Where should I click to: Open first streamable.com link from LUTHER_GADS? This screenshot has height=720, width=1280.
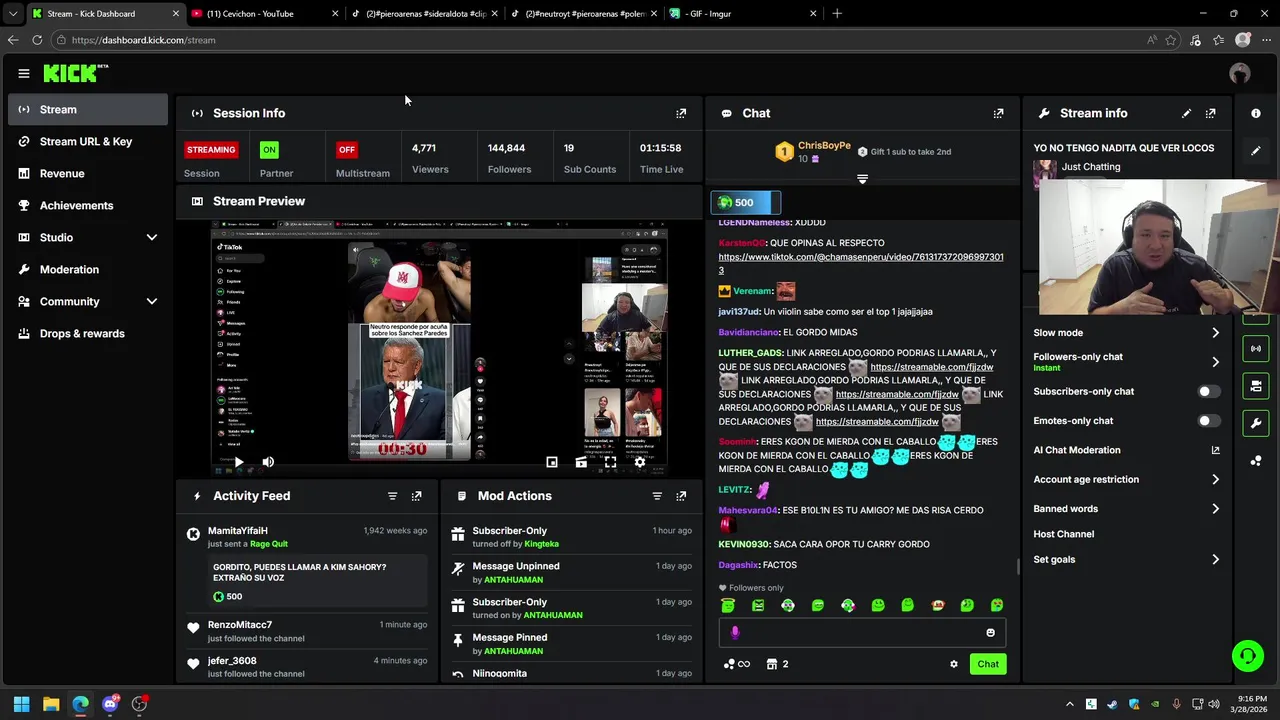pyautogui.click(x=931, y=367)
